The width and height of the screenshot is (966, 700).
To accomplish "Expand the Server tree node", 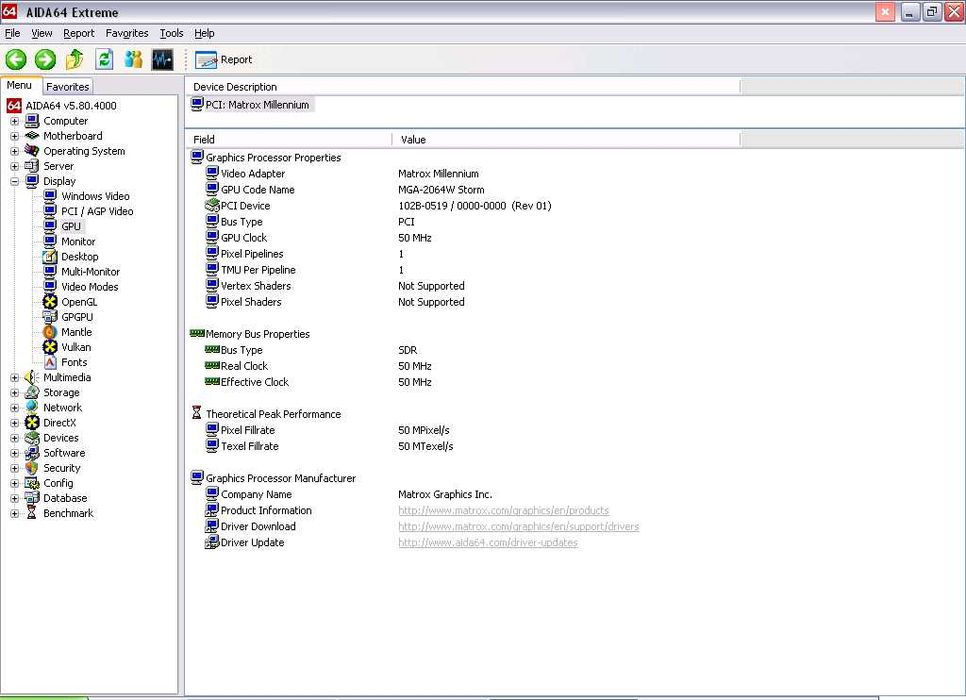I will pyautogui.click(x=14, y=166).
